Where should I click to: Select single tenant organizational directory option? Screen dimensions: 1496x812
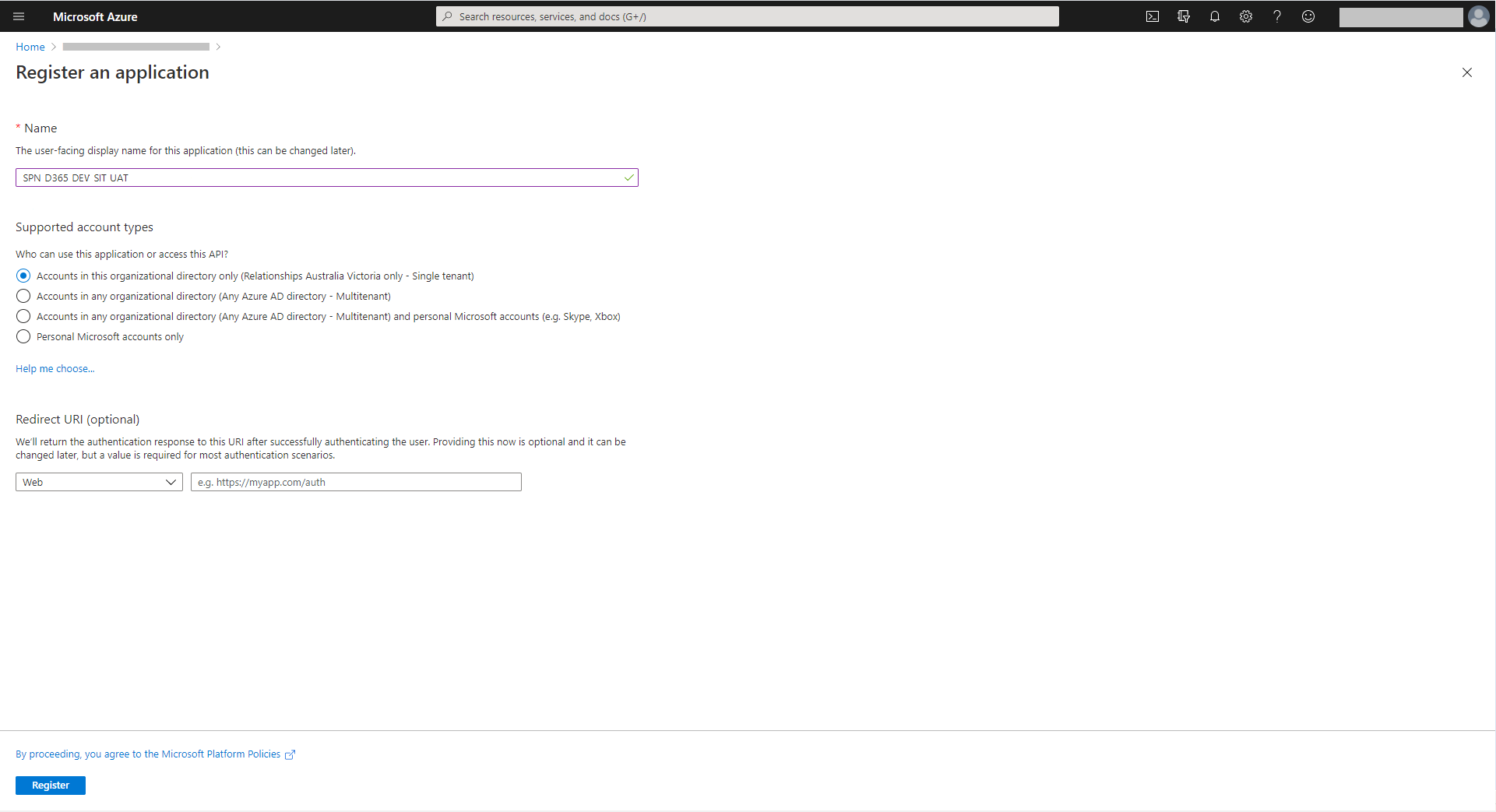point(23,276)
